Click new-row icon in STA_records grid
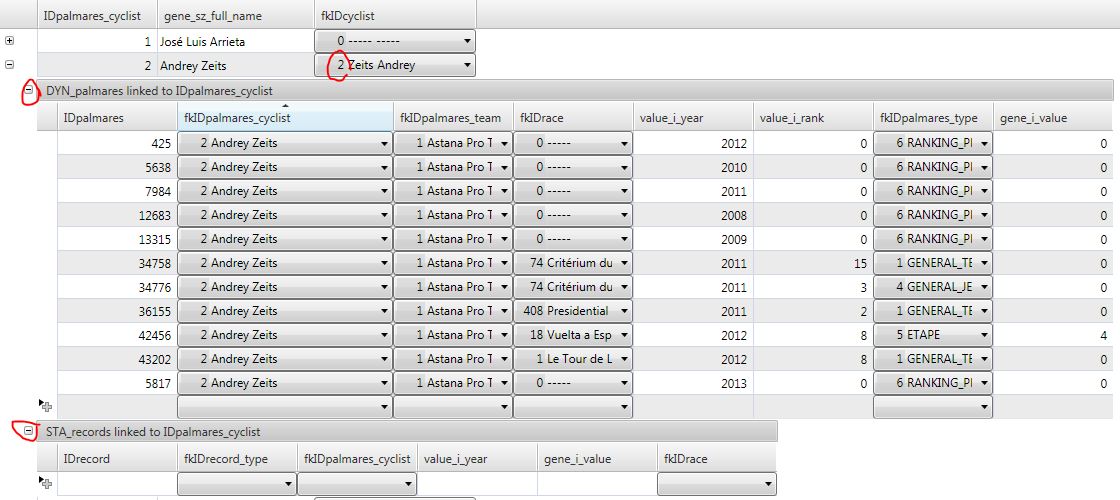 point(45,484)
